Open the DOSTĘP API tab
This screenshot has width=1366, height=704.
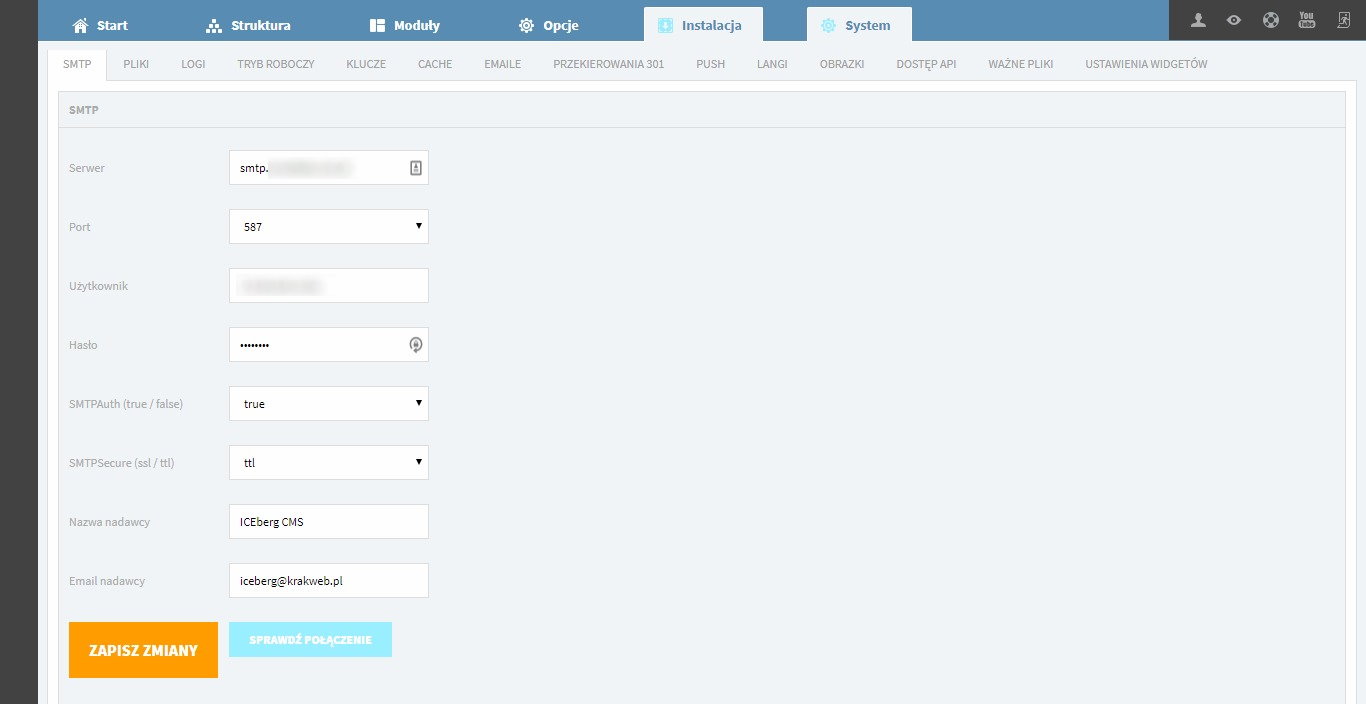click(926, 64)
